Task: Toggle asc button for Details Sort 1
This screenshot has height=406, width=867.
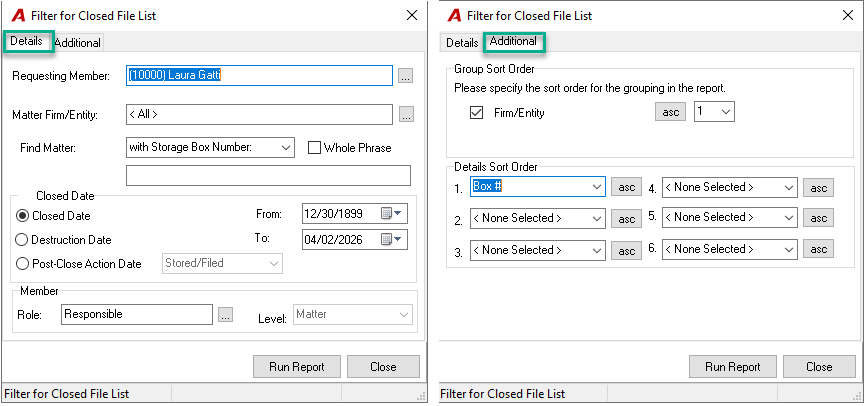Action: pos(626,187)
